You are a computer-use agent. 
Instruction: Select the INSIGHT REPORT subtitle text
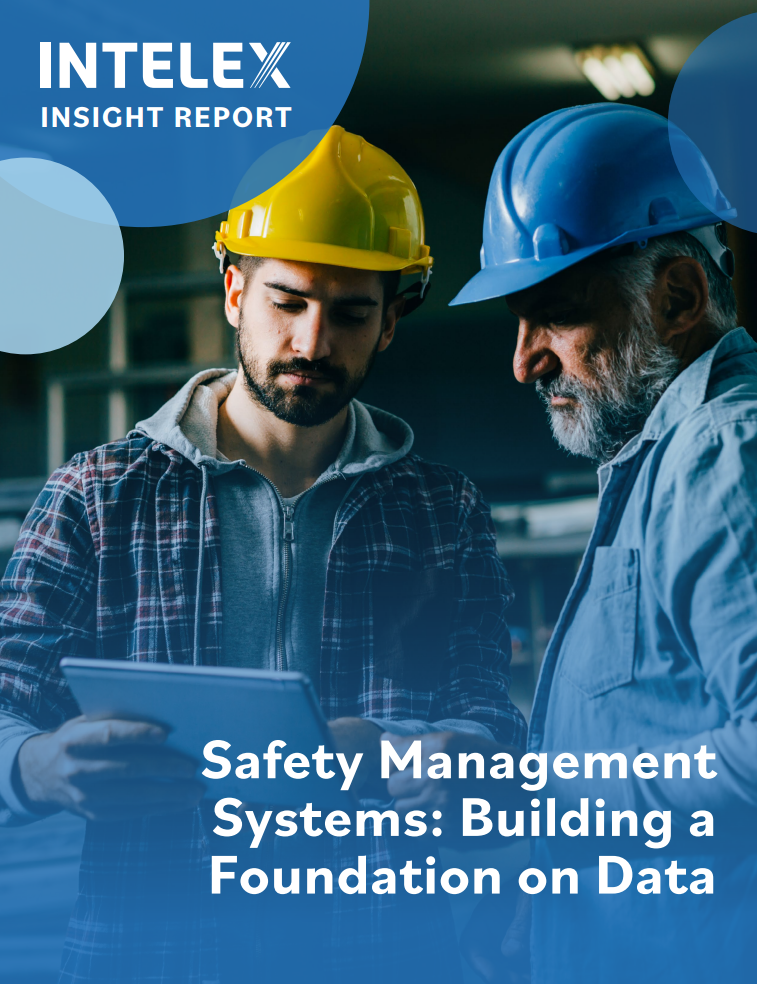click(165, 116)
